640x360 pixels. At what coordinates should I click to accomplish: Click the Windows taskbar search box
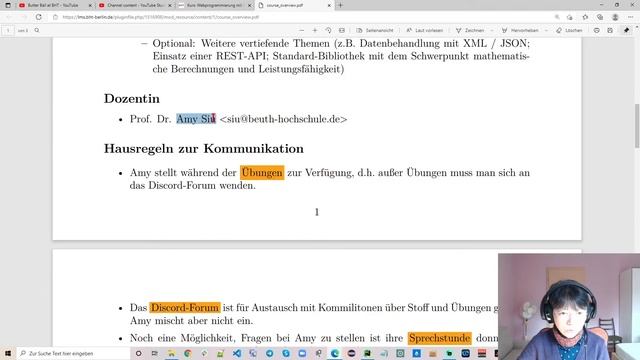[74, 353]
